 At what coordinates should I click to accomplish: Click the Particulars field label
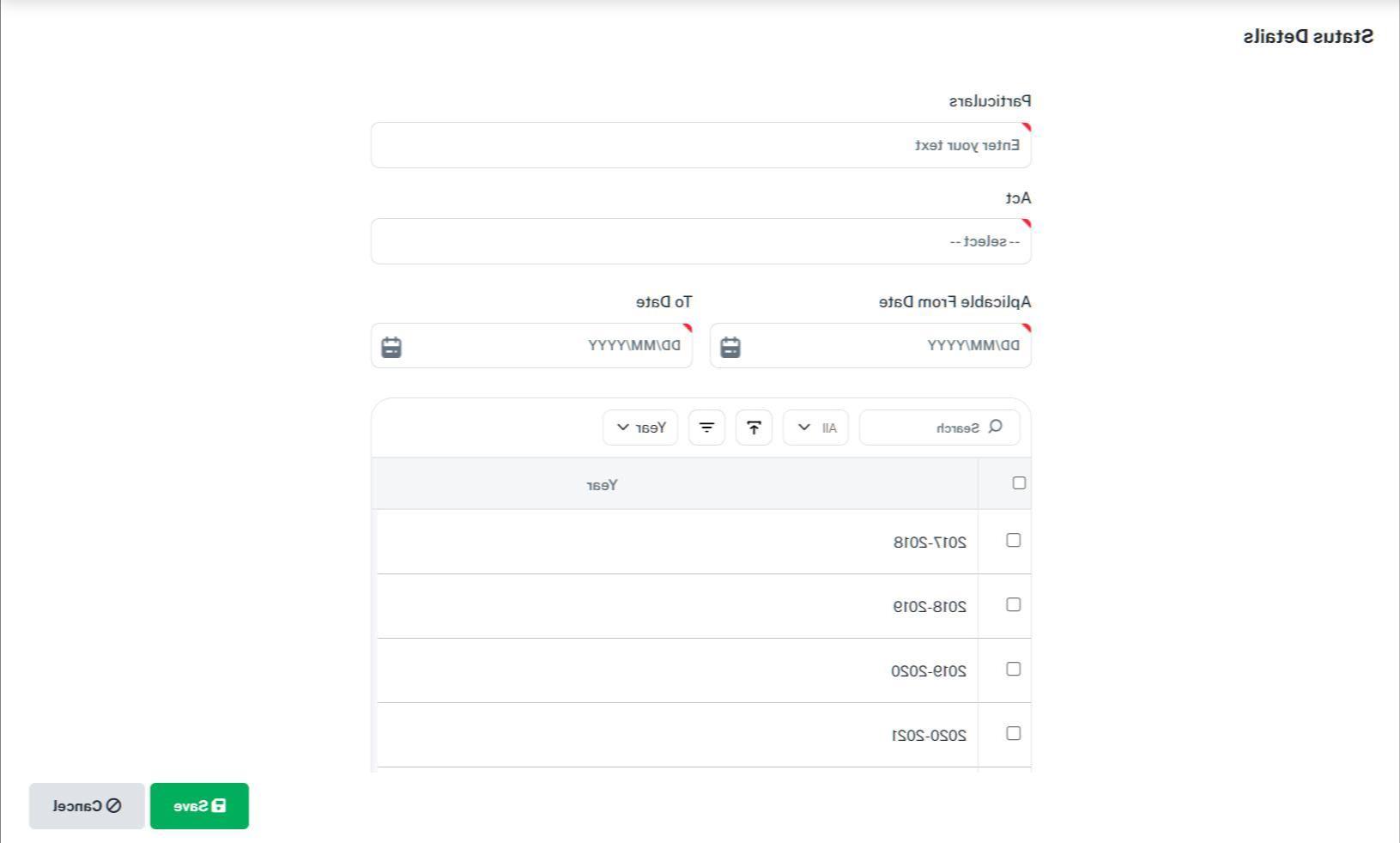point(991,101)
